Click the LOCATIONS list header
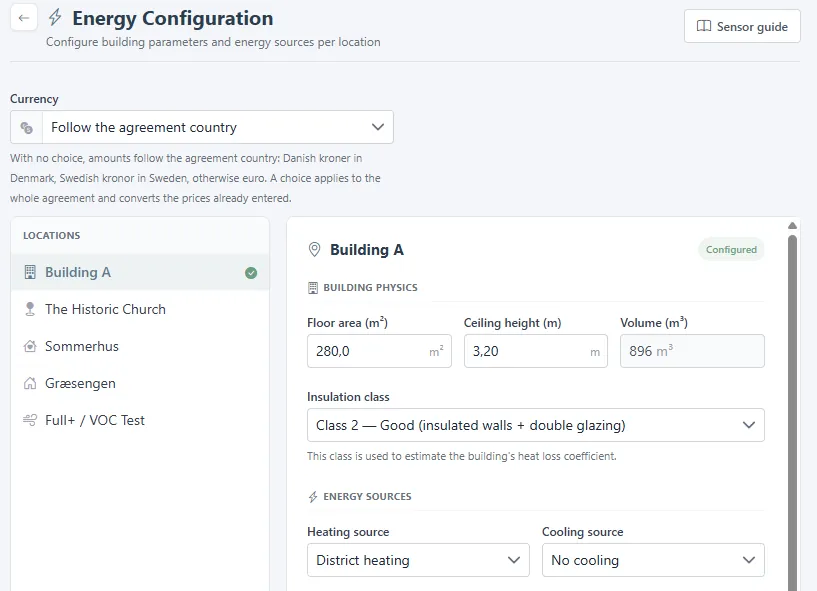Image resolution: width=817 pixels, height=591 pixels. coord(52,236)
